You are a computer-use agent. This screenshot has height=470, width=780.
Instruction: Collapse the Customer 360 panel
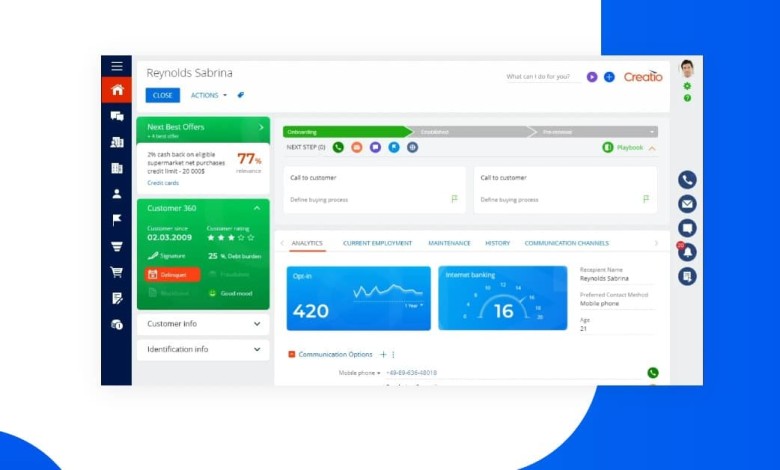[257, 208]
